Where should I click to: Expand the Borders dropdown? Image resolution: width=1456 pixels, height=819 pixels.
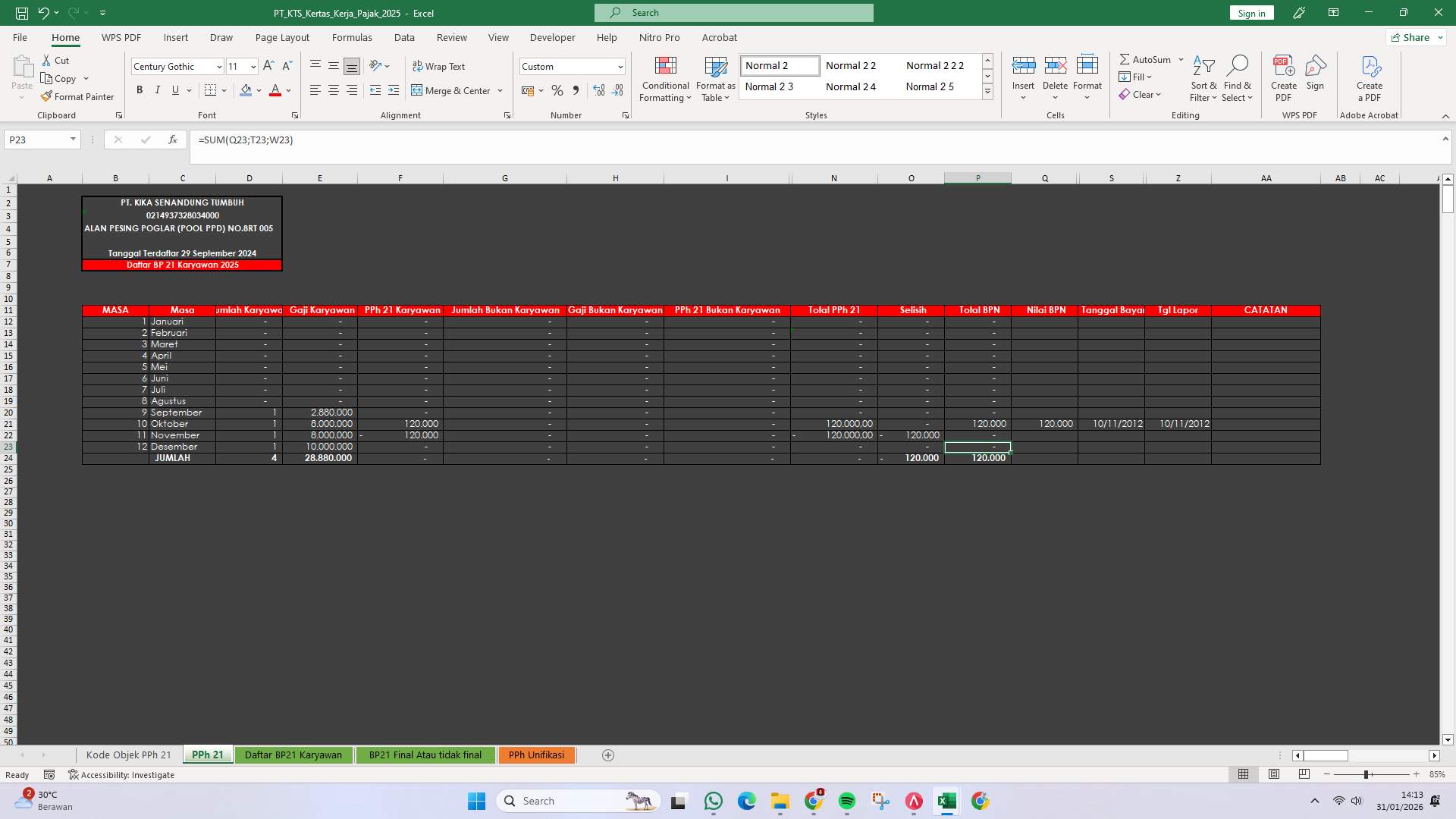(224, 90)
